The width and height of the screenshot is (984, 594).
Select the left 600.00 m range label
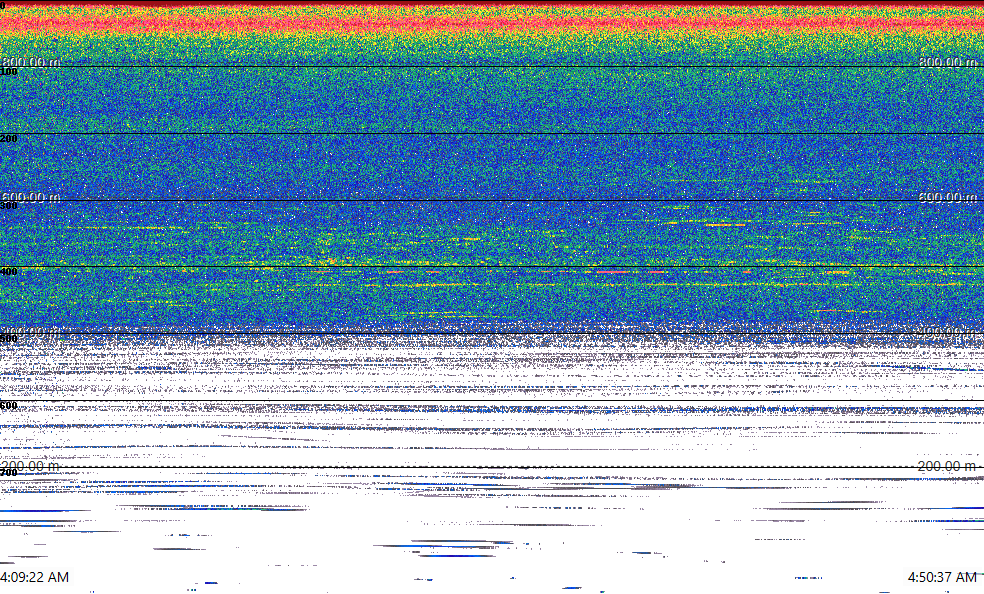(31, 197)
